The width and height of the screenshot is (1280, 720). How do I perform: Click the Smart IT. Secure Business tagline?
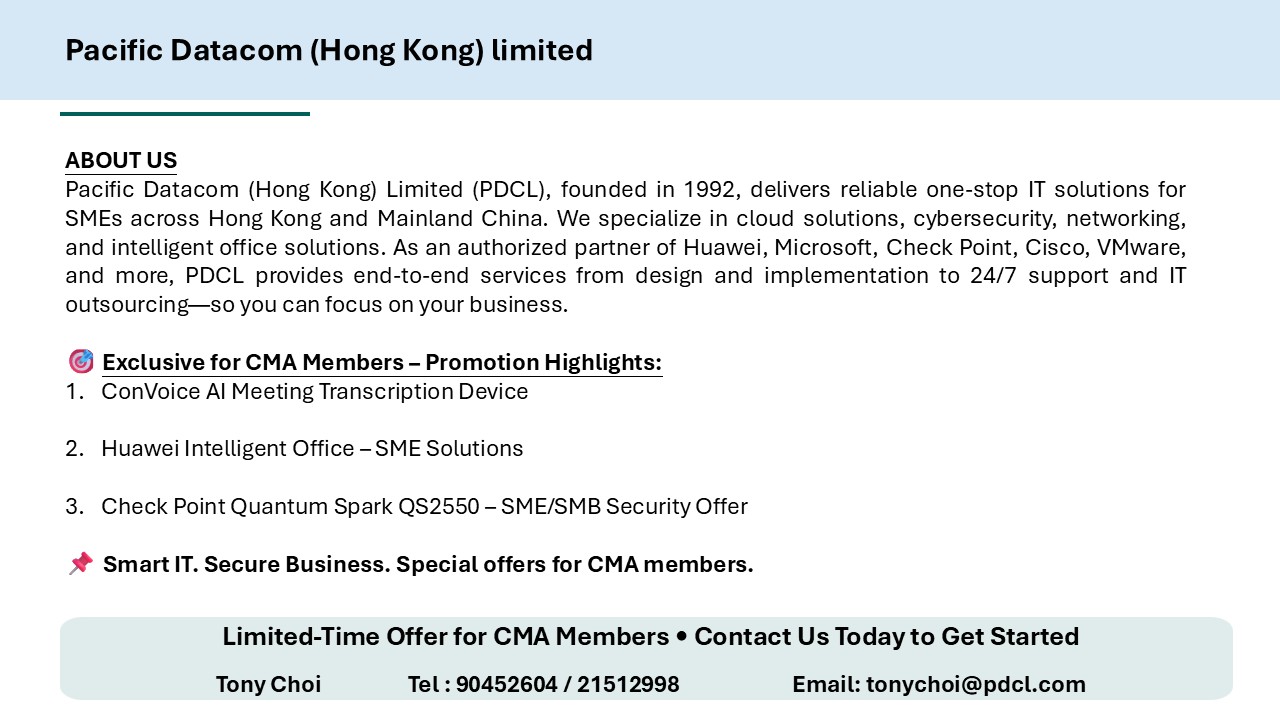428,564
